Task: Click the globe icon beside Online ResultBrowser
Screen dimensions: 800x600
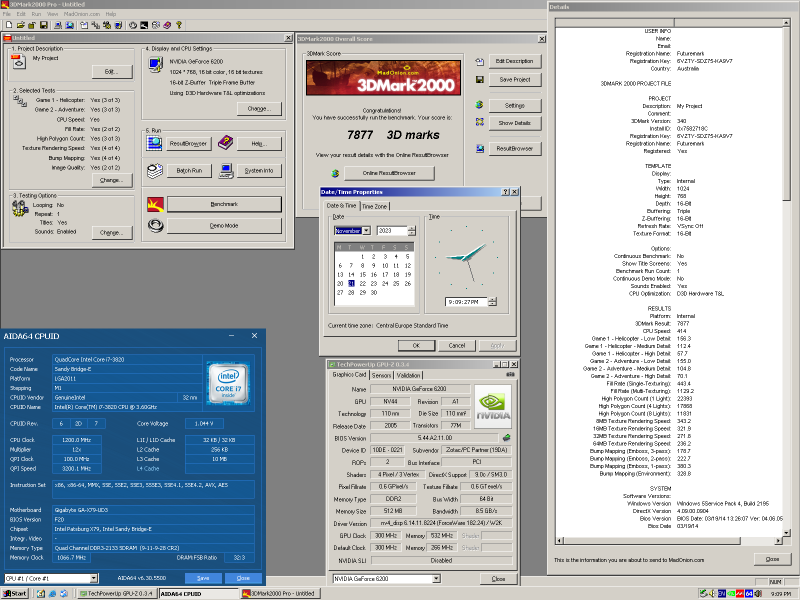Action: tap(335, 173)
